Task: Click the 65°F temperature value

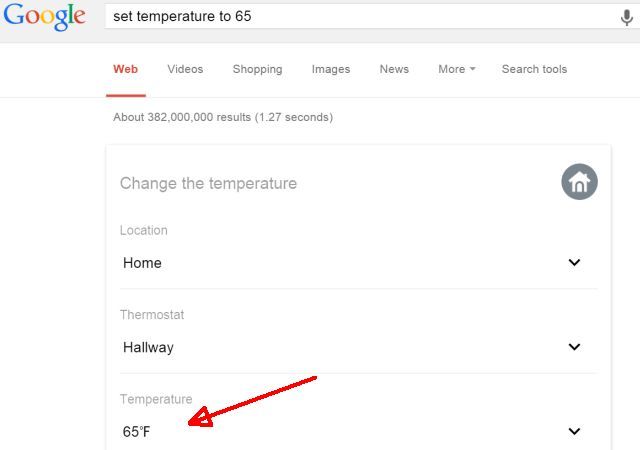Action: coord(137,432)
